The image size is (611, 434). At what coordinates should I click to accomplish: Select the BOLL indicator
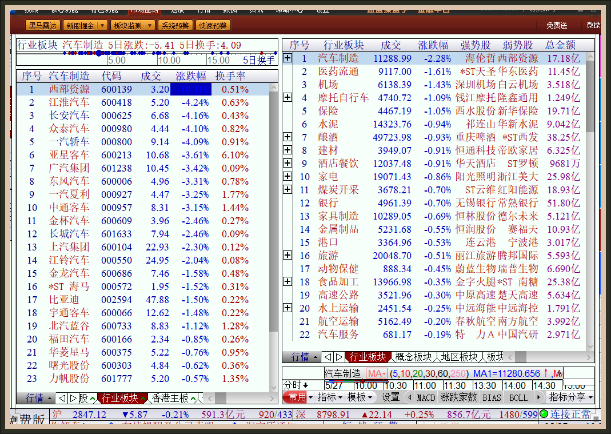tap(518, 397)
